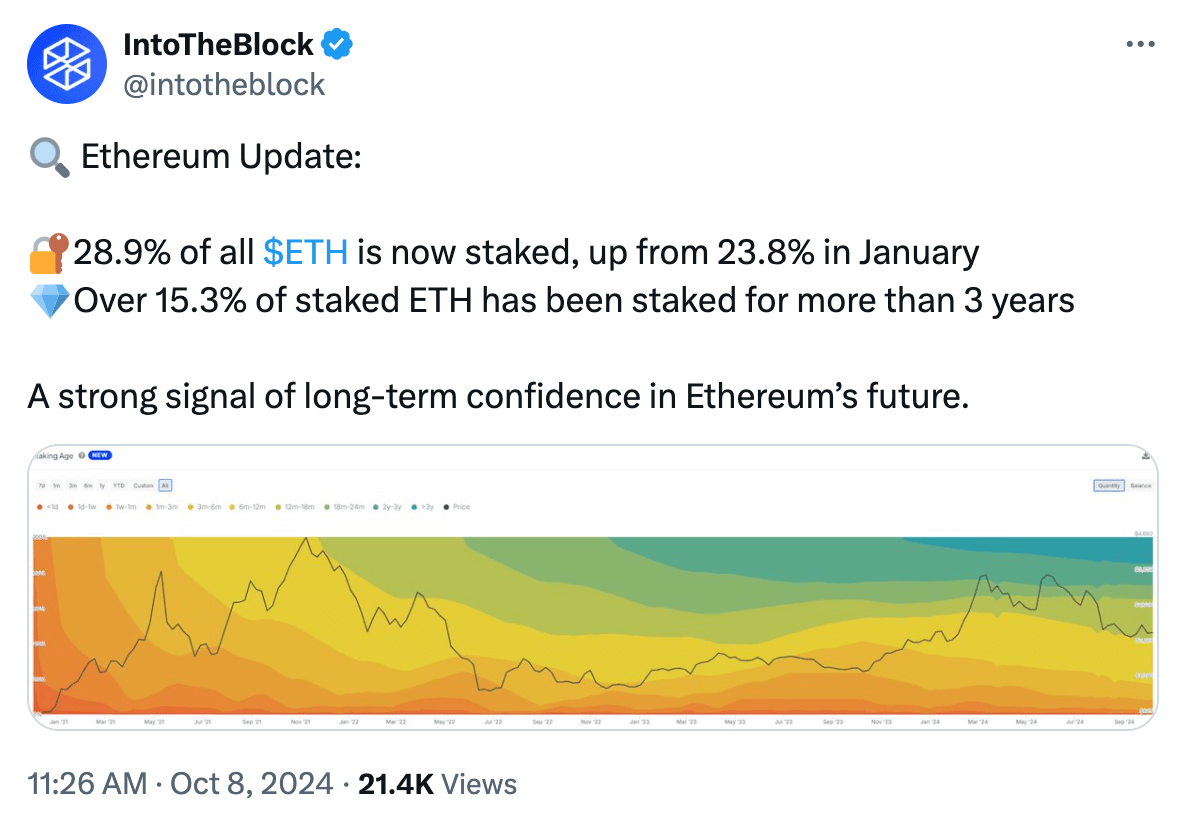
Task: Toggle the 2y-3y staking series
Action: (376, 508)
